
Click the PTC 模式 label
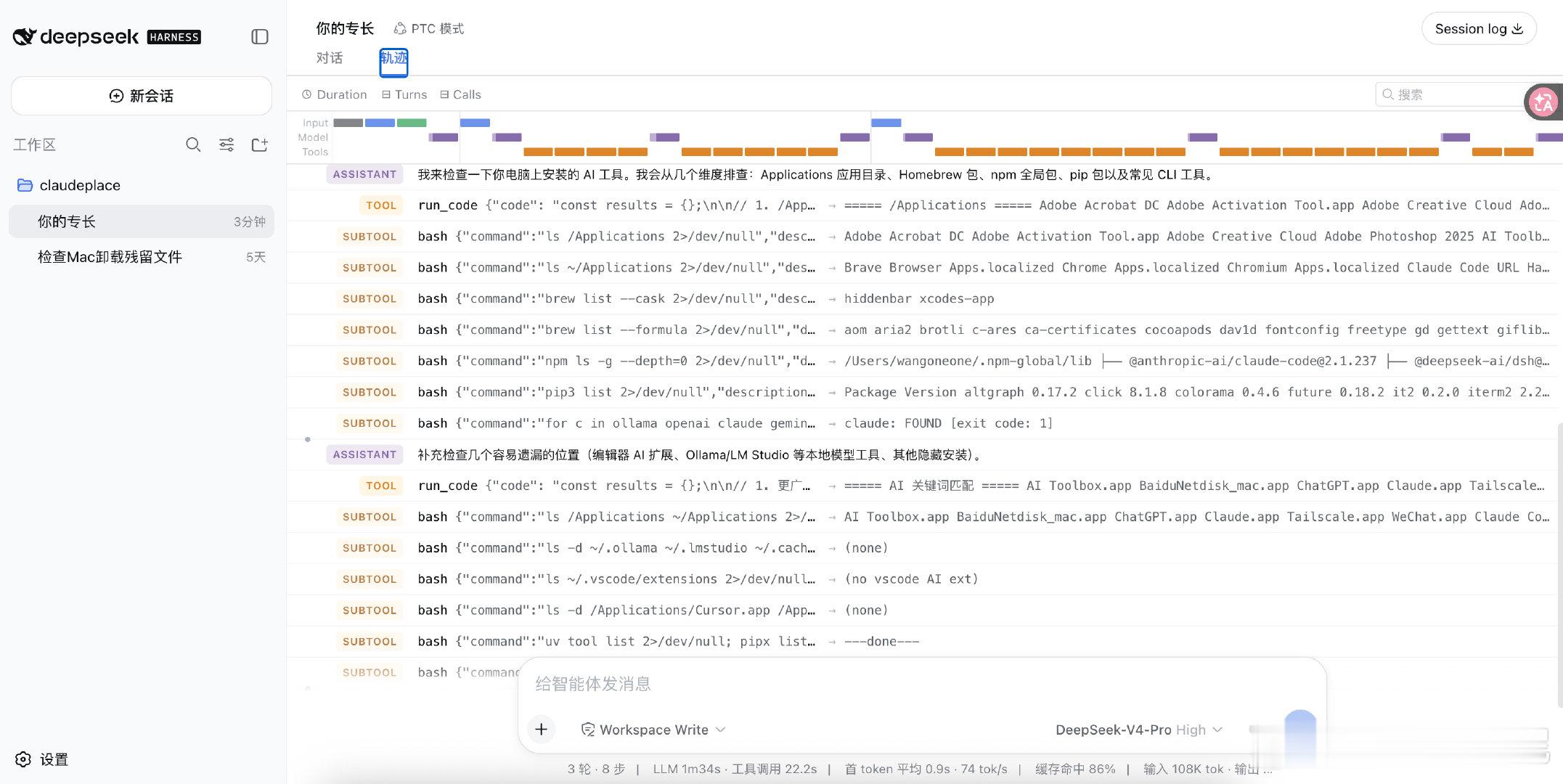click(437, 28)
